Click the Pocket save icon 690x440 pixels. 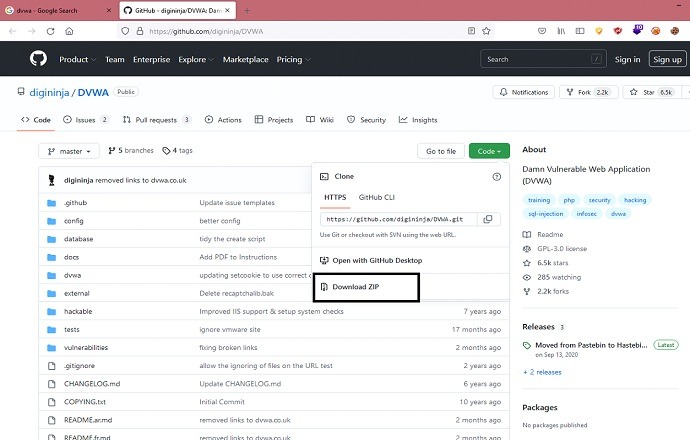click(x=542, y=31)
